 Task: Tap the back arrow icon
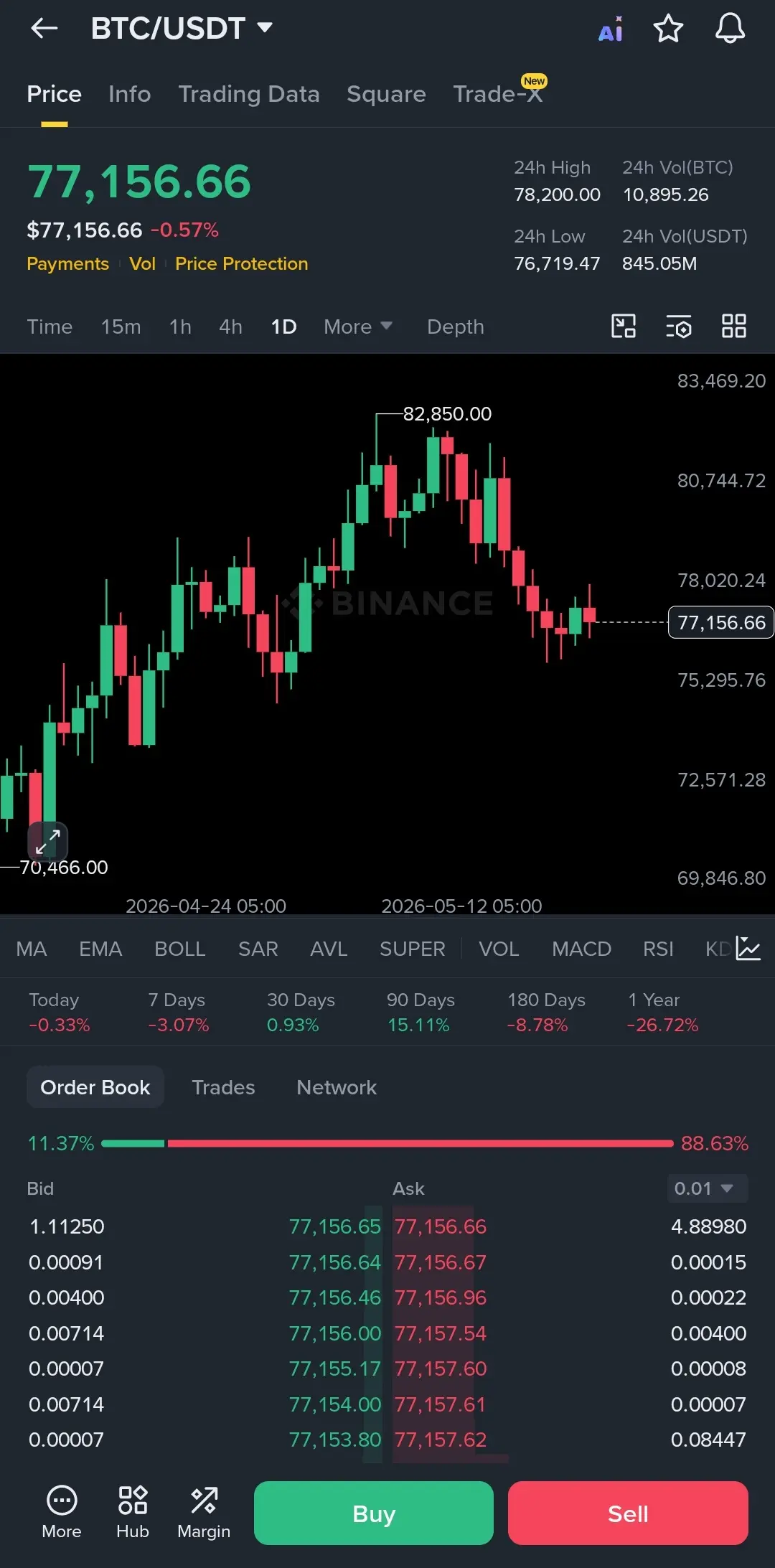point(44,29)
